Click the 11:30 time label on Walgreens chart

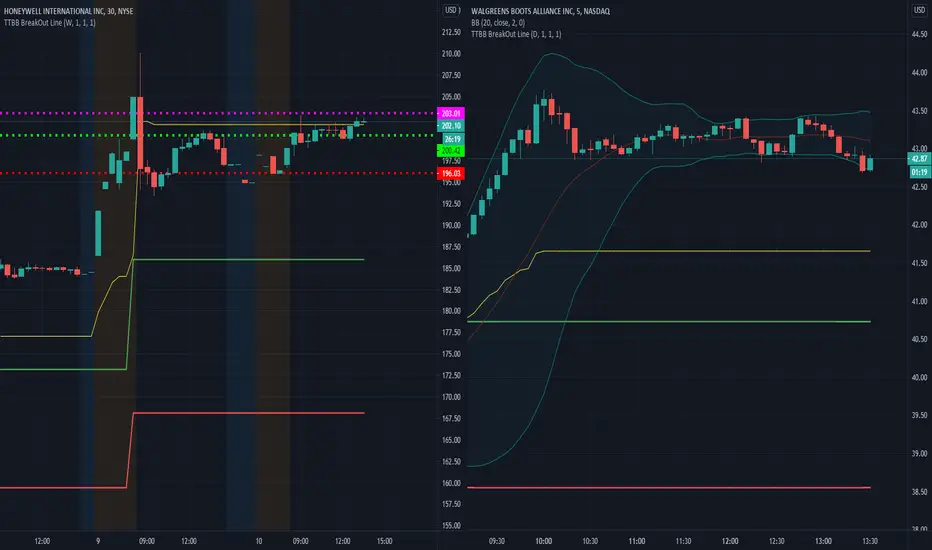tap(684, 541)
